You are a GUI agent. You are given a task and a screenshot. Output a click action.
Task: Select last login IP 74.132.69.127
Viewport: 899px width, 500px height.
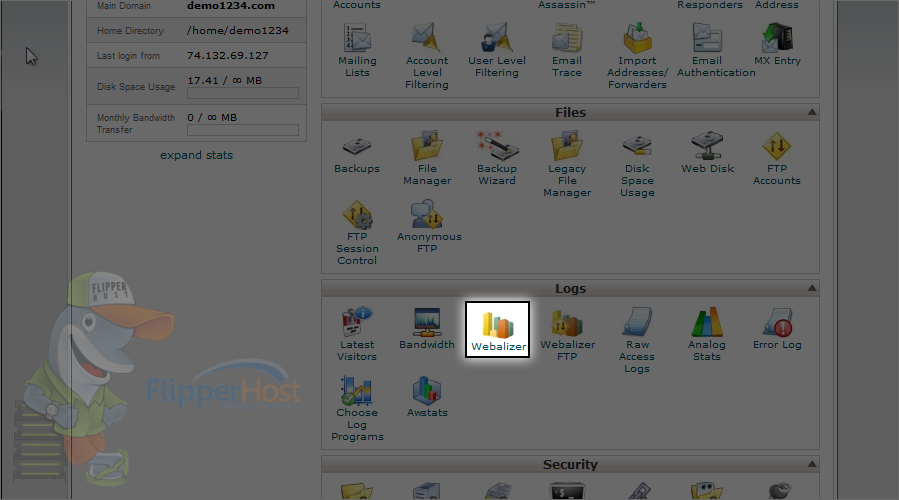point(228,56)
